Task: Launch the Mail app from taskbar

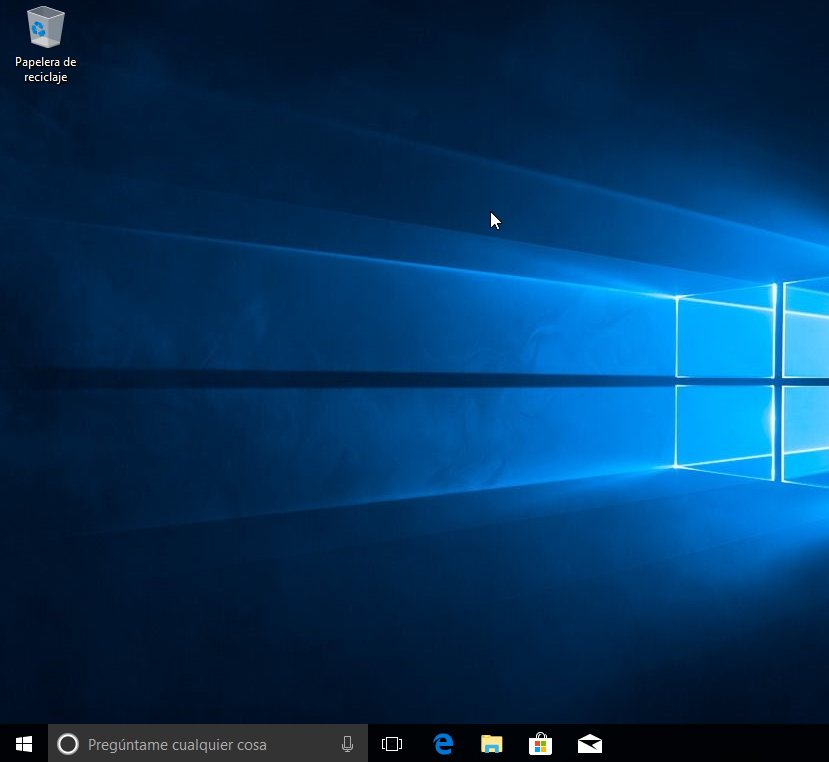Action: (589, 744)
